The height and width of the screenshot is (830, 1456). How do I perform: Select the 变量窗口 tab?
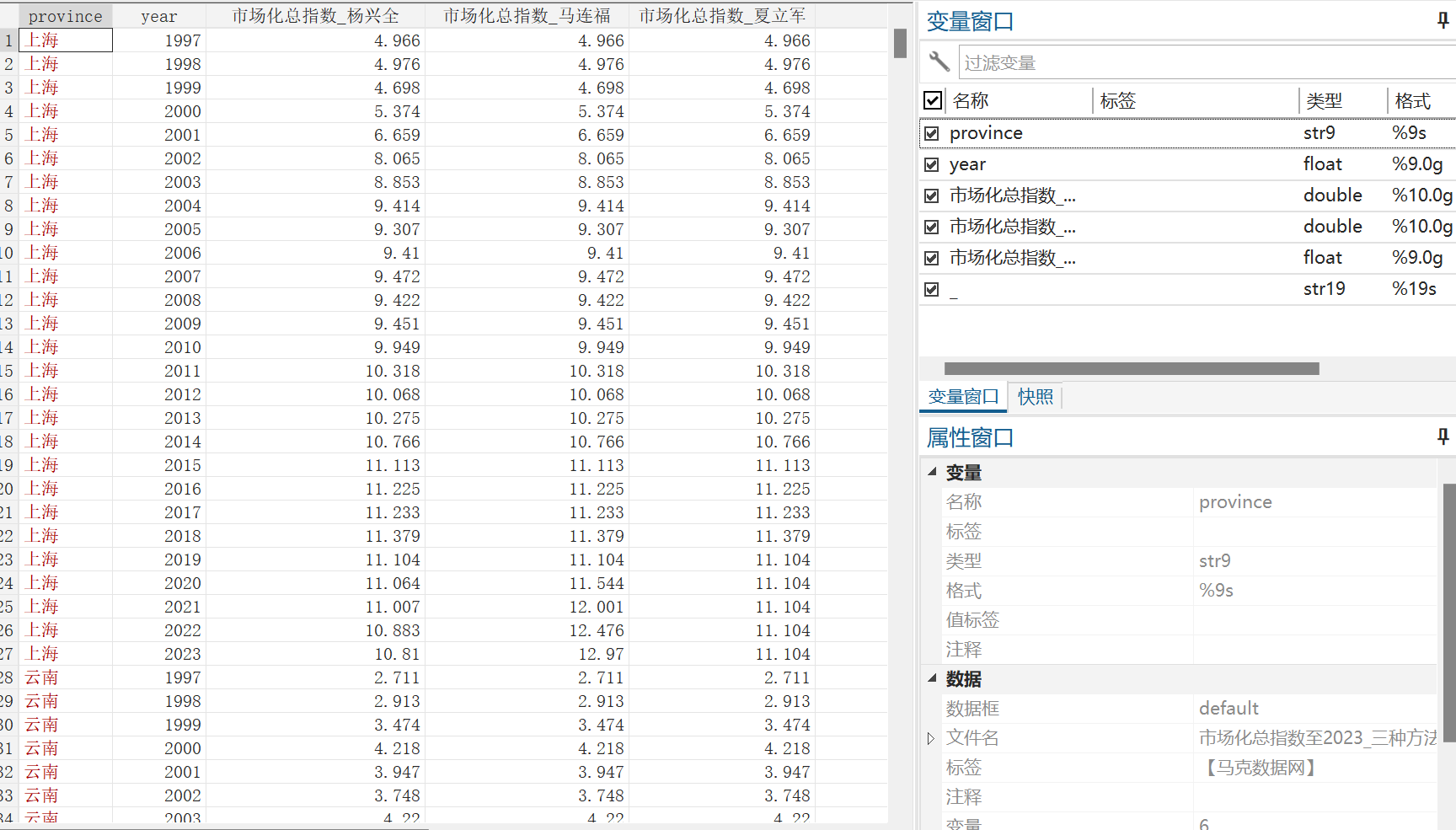(963, 396)
